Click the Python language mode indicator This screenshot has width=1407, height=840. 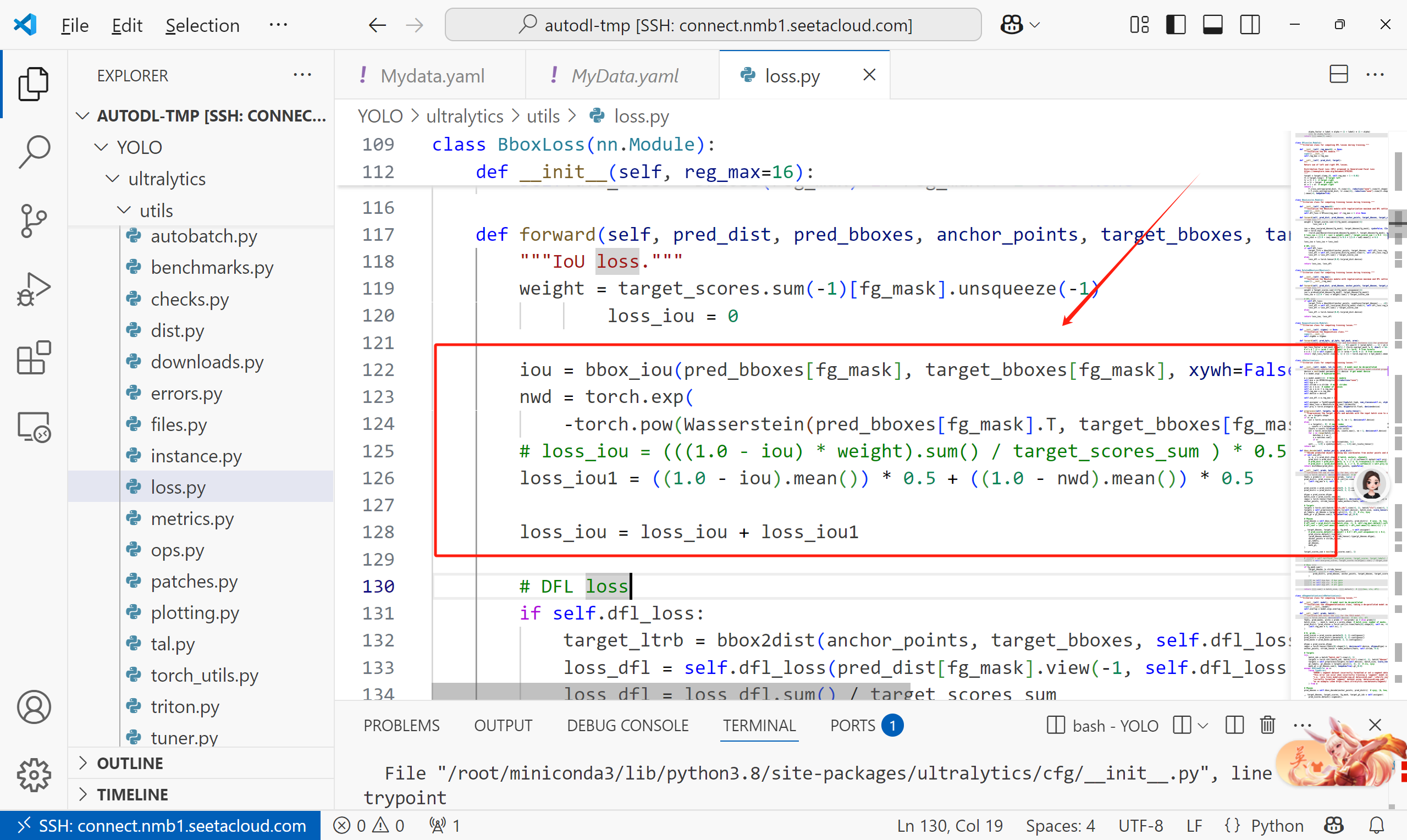pyautogui.click(x=1277, y=825)
